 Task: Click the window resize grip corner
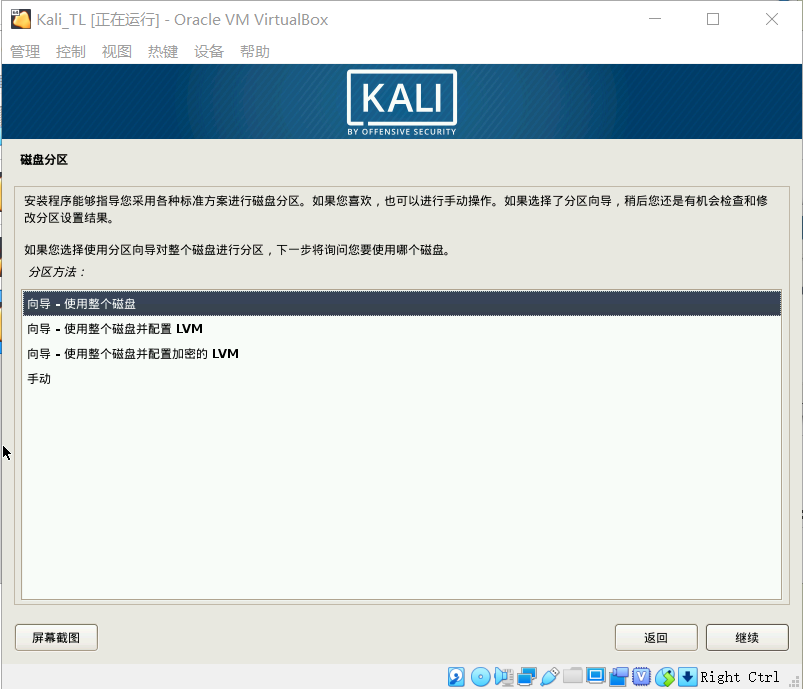(795, 682)
